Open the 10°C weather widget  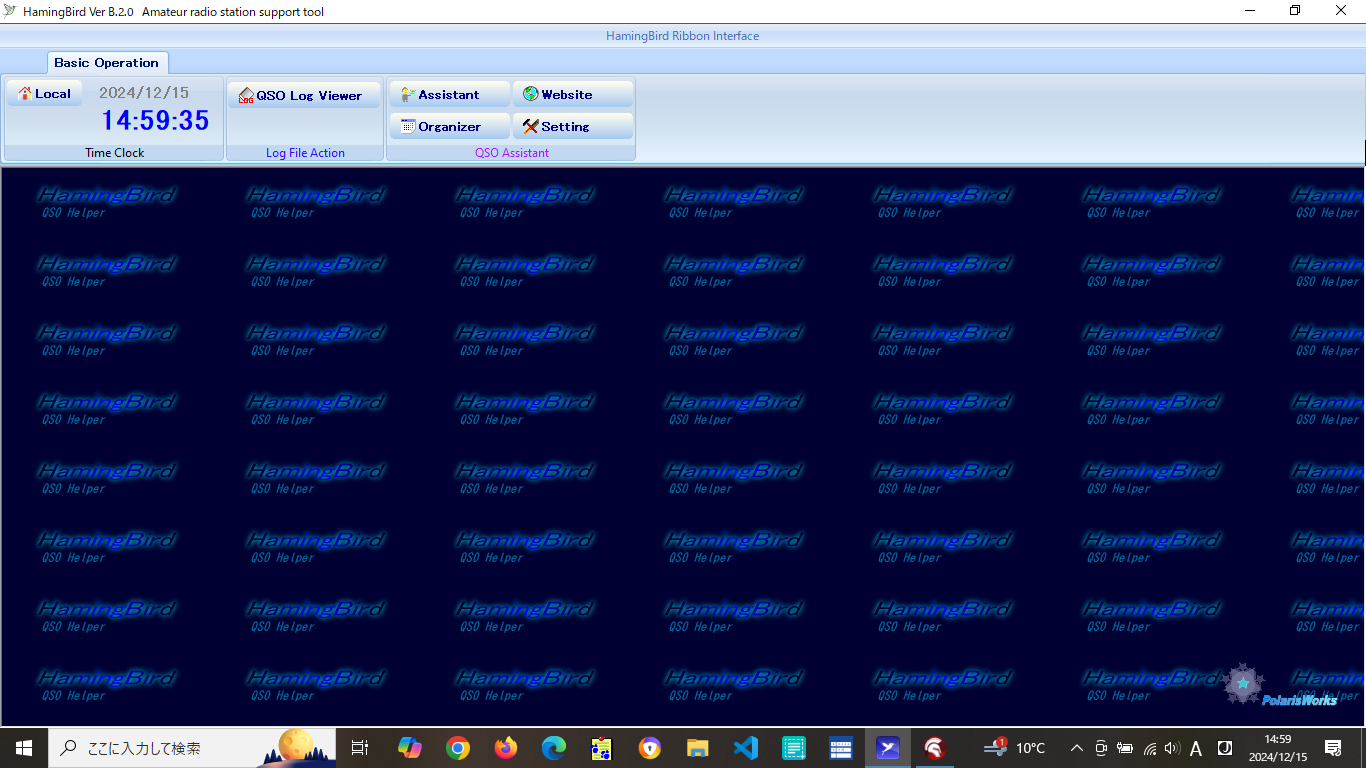pos(1014,748)
